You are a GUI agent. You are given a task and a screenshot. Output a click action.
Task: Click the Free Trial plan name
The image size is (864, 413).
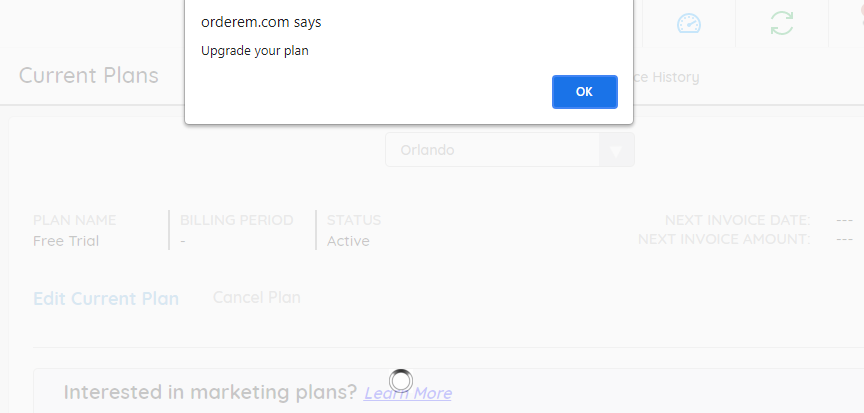pyautogui.click(x=66, y=241)
